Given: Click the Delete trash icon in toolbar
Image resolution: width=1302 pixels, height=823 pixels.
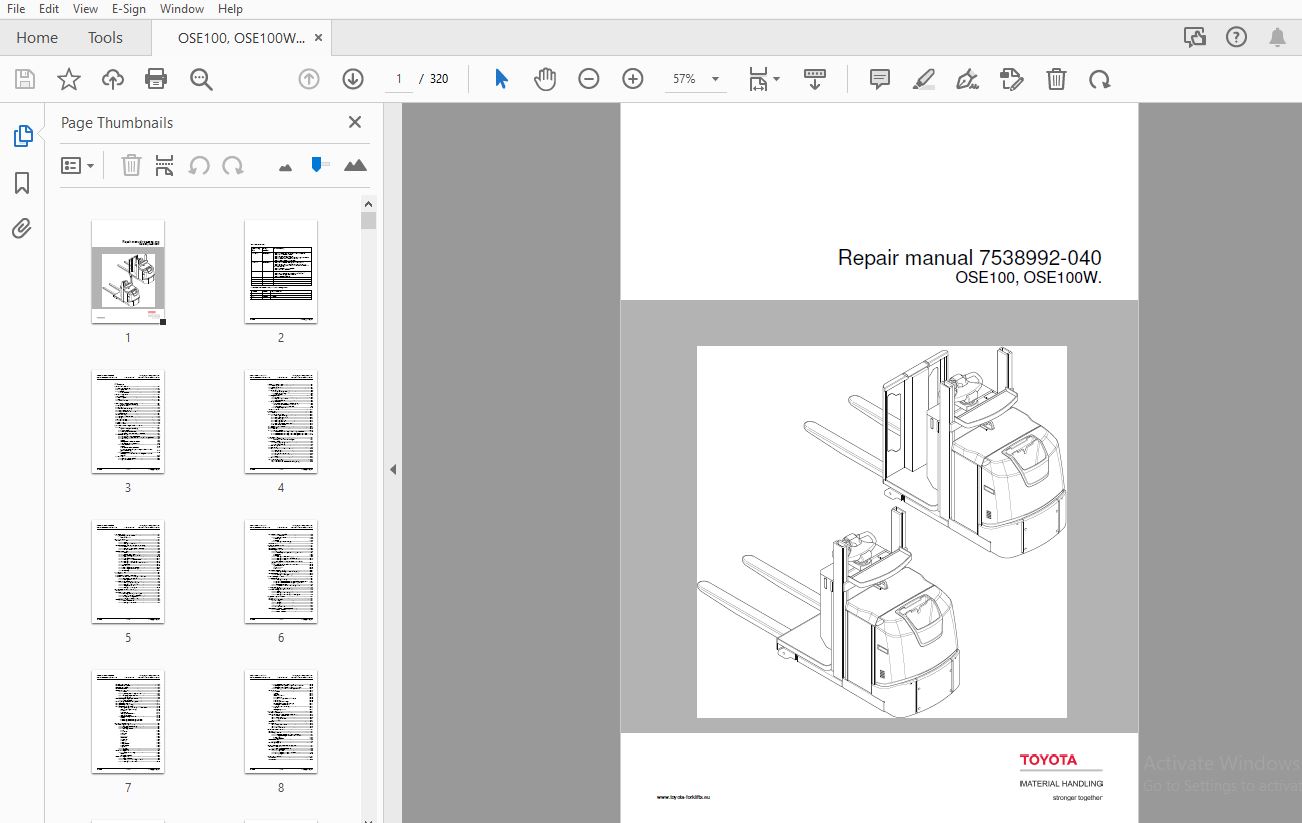Looking at the screenshot, I should click(x=1056, y=79).
